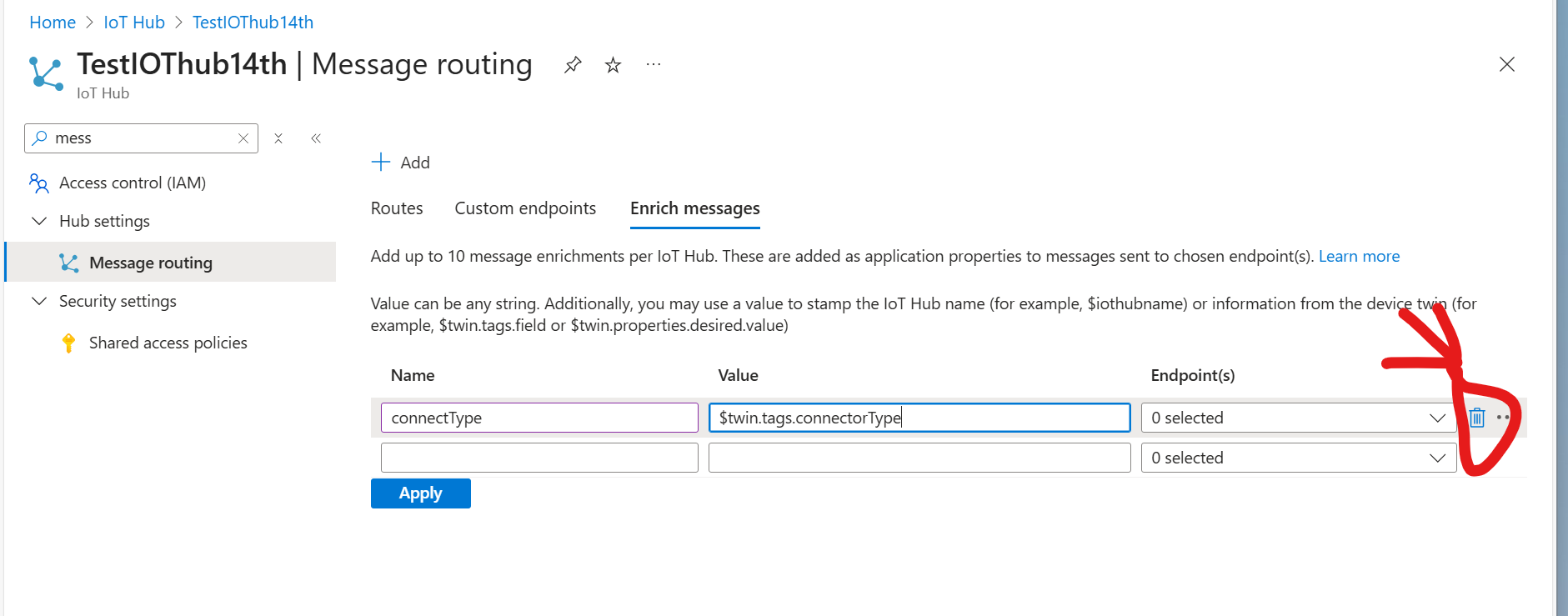
Task: Select the Enrich messages tab
Action: [x=695, y=208]
